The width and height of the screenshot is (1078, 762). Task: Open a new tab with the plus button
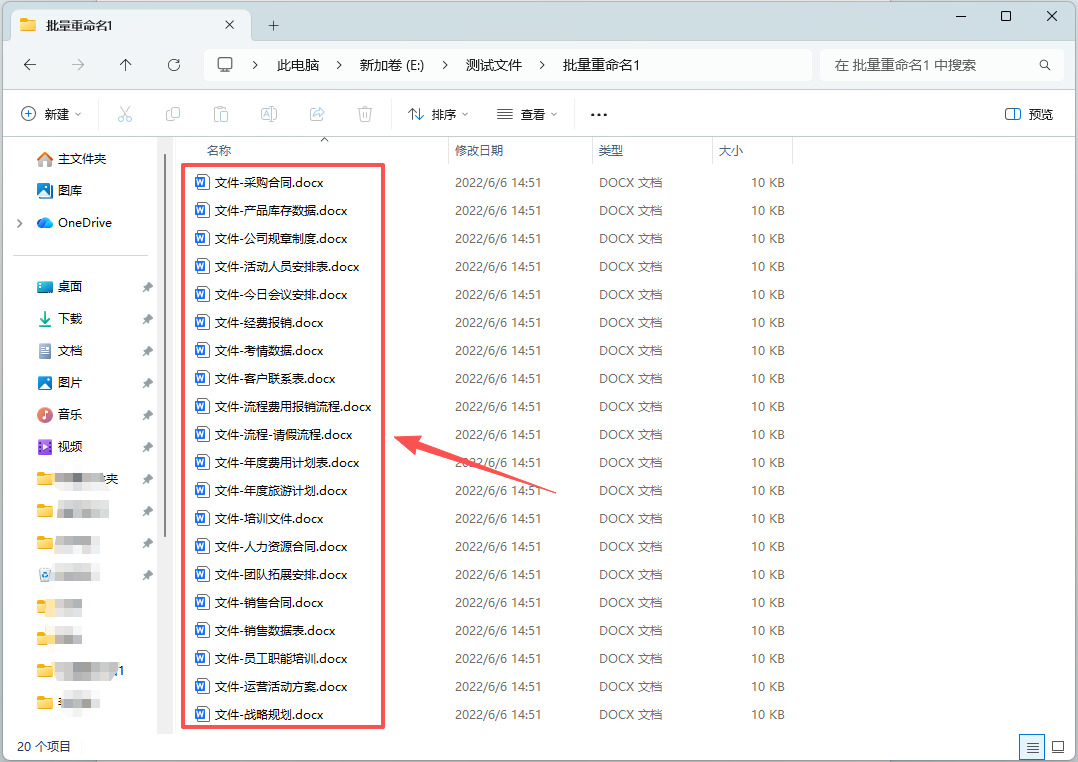[274, 25]
